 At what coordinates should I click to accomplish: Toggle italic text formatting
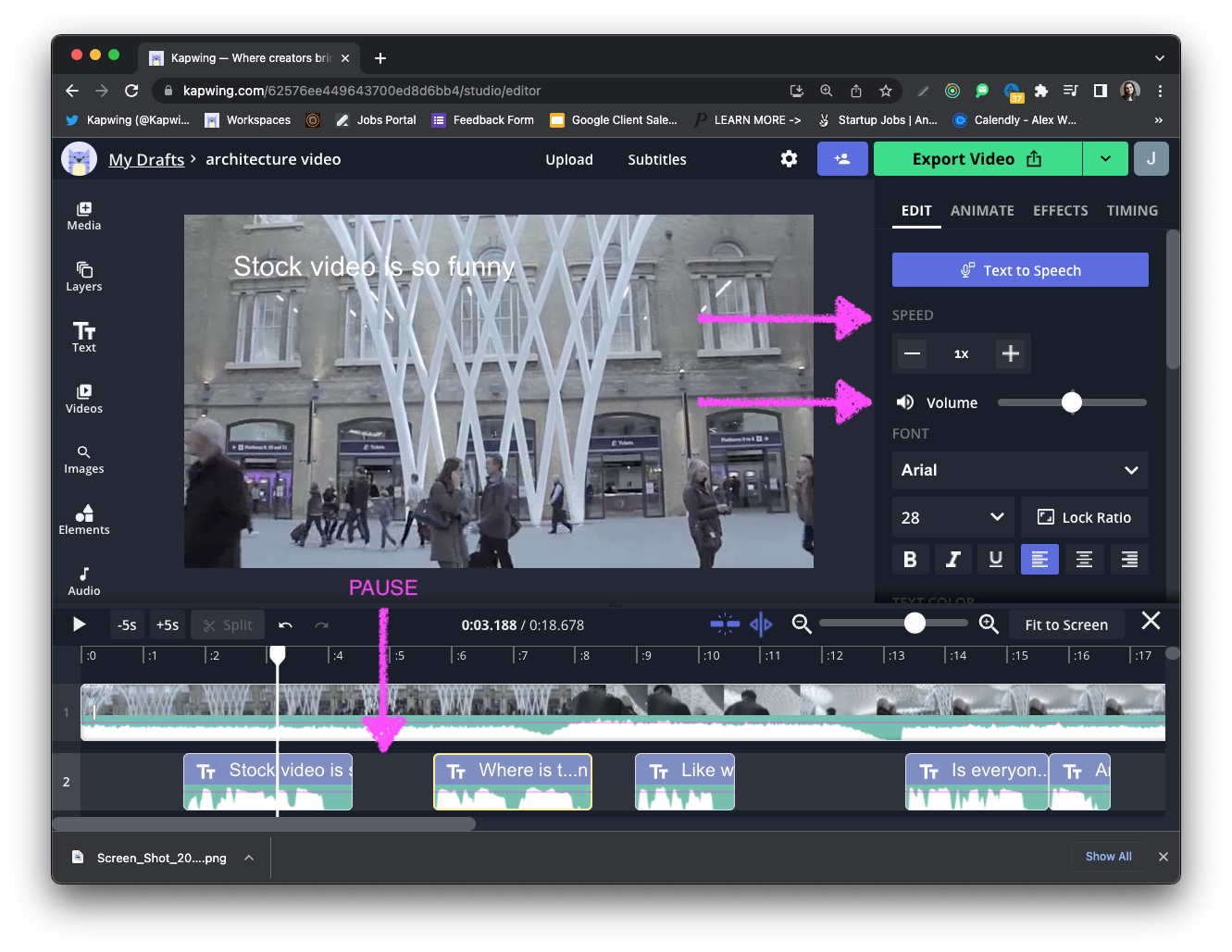pyautogui.click(x=952, y=559)
